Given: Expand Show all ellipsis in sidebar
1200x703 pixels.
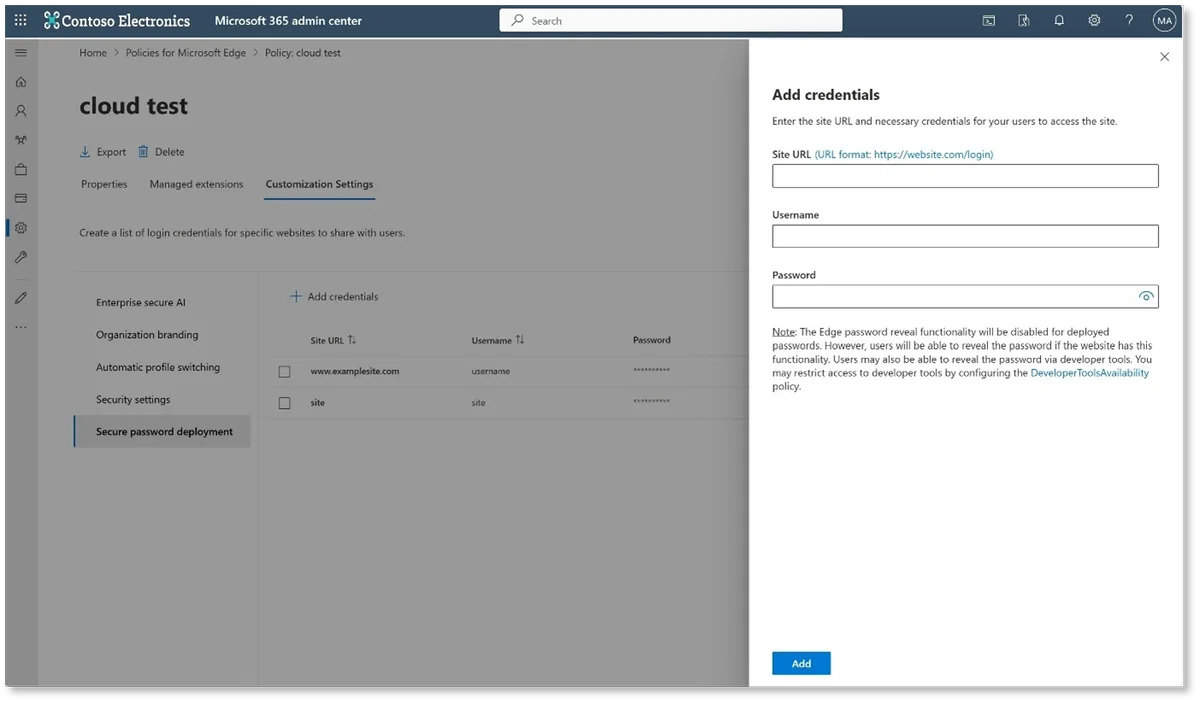Looking at the screenshot, I should pos(21,327).
